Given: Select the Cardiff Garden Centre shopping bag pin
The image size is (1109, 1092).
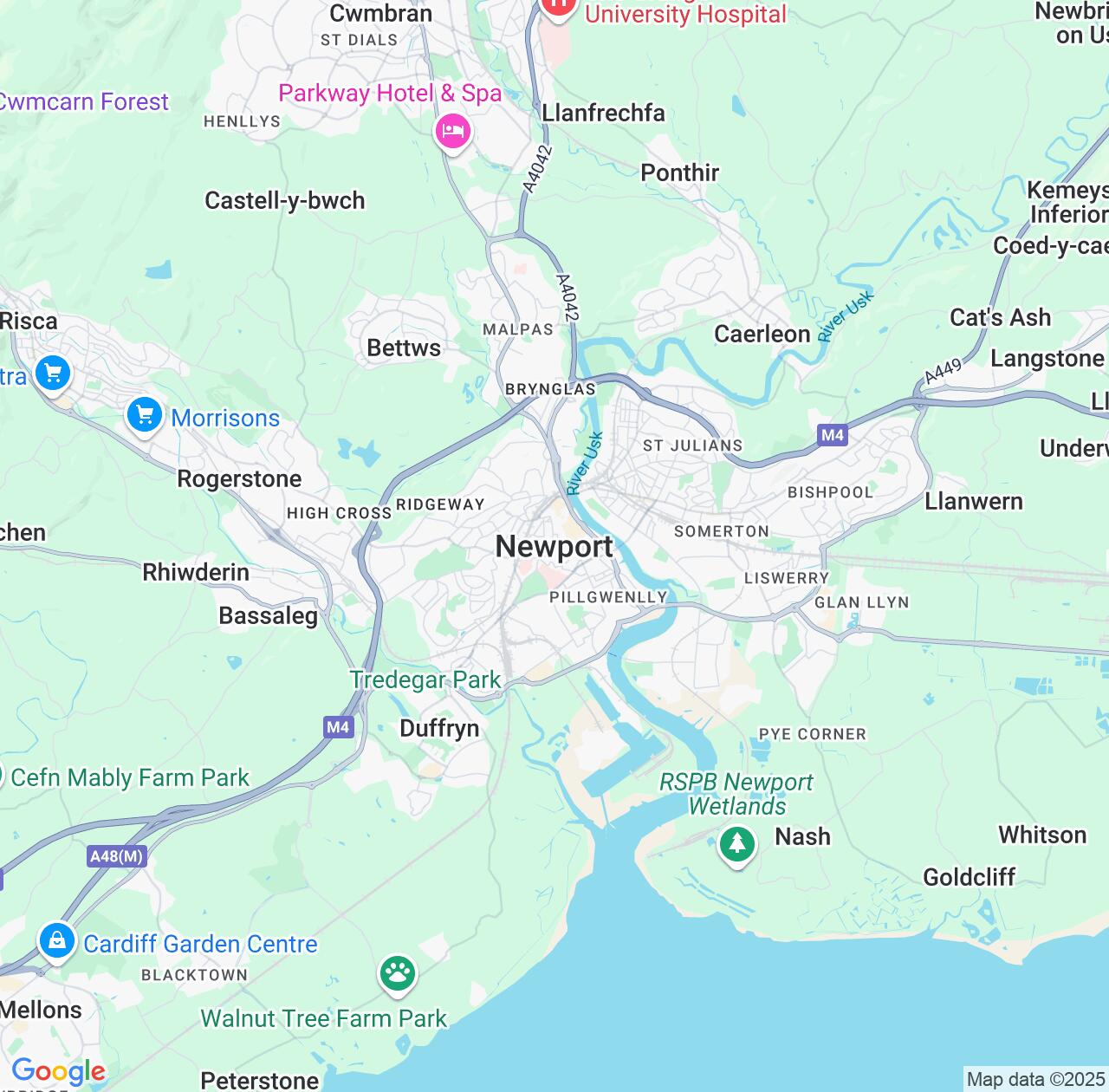Looking at the screenshot, I should point(56,941).
